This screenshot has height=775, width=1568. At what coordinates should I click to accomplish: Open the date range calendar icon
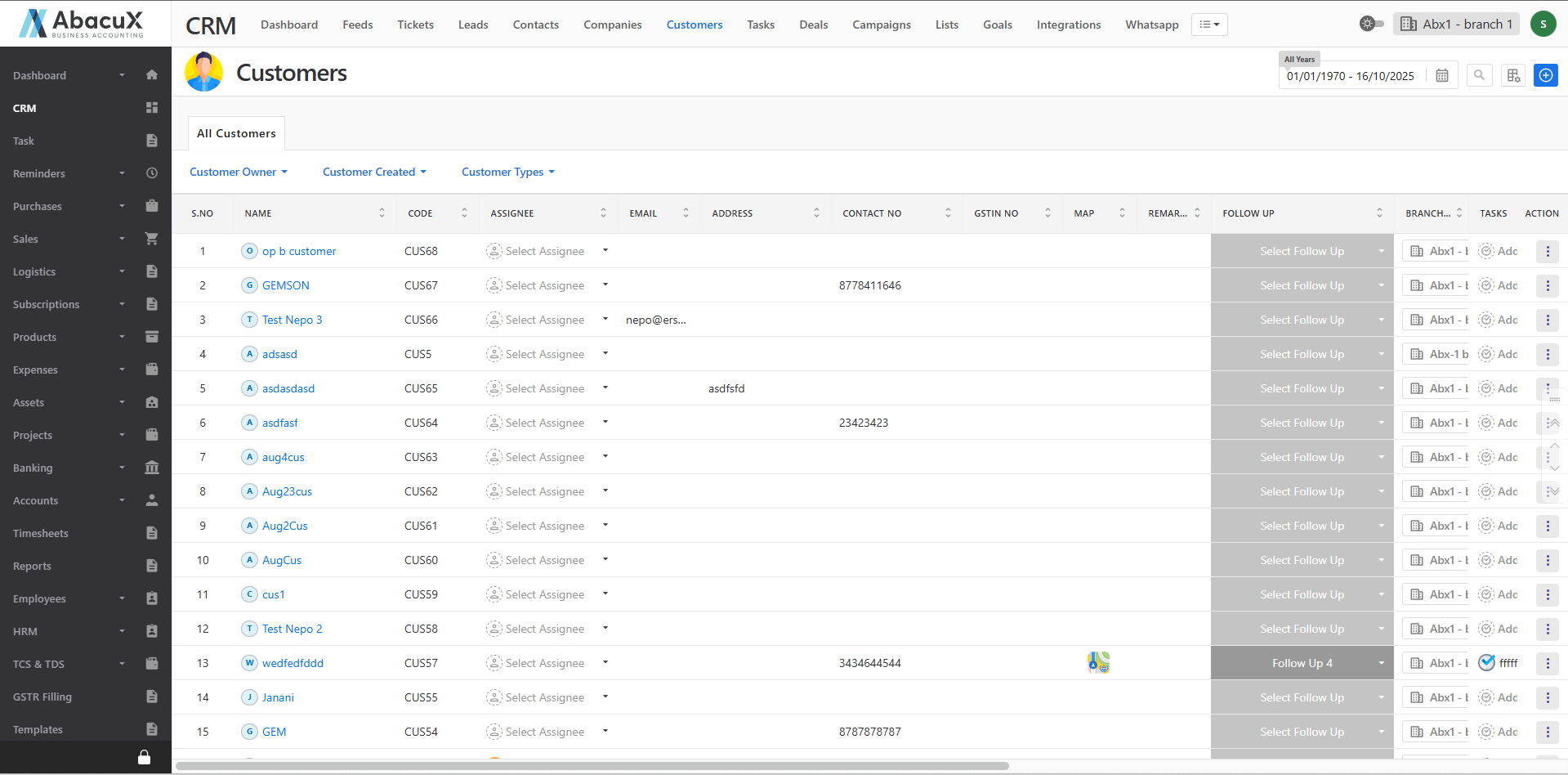[1442, 76]
